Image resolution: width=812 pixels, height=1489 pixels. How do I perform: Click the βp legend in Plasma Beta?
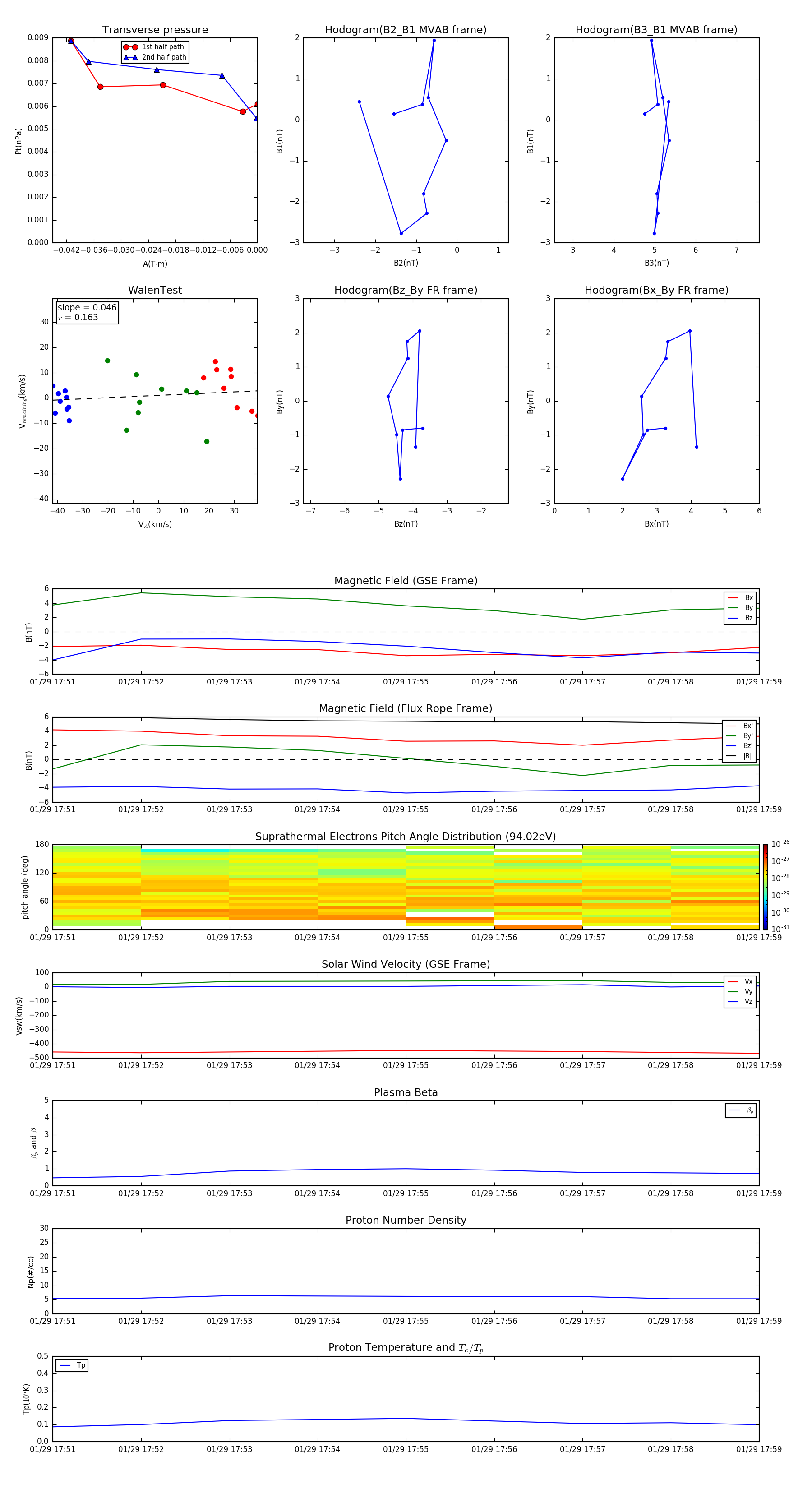(x=741, y=1110)
